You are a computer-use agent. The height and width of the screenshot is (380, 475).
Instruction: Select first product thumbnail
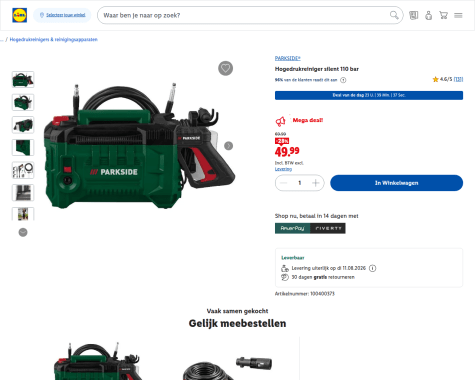pyautogui.click(x=23, y=79)
